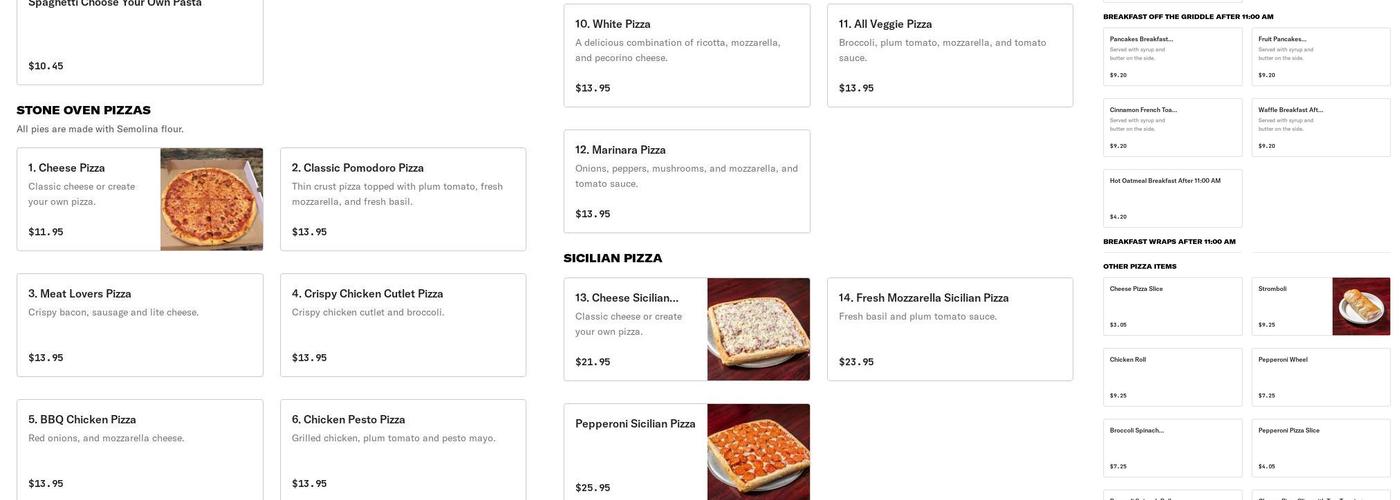Open the Cheese Sicilian pizza image

click(x=758, y=329)
